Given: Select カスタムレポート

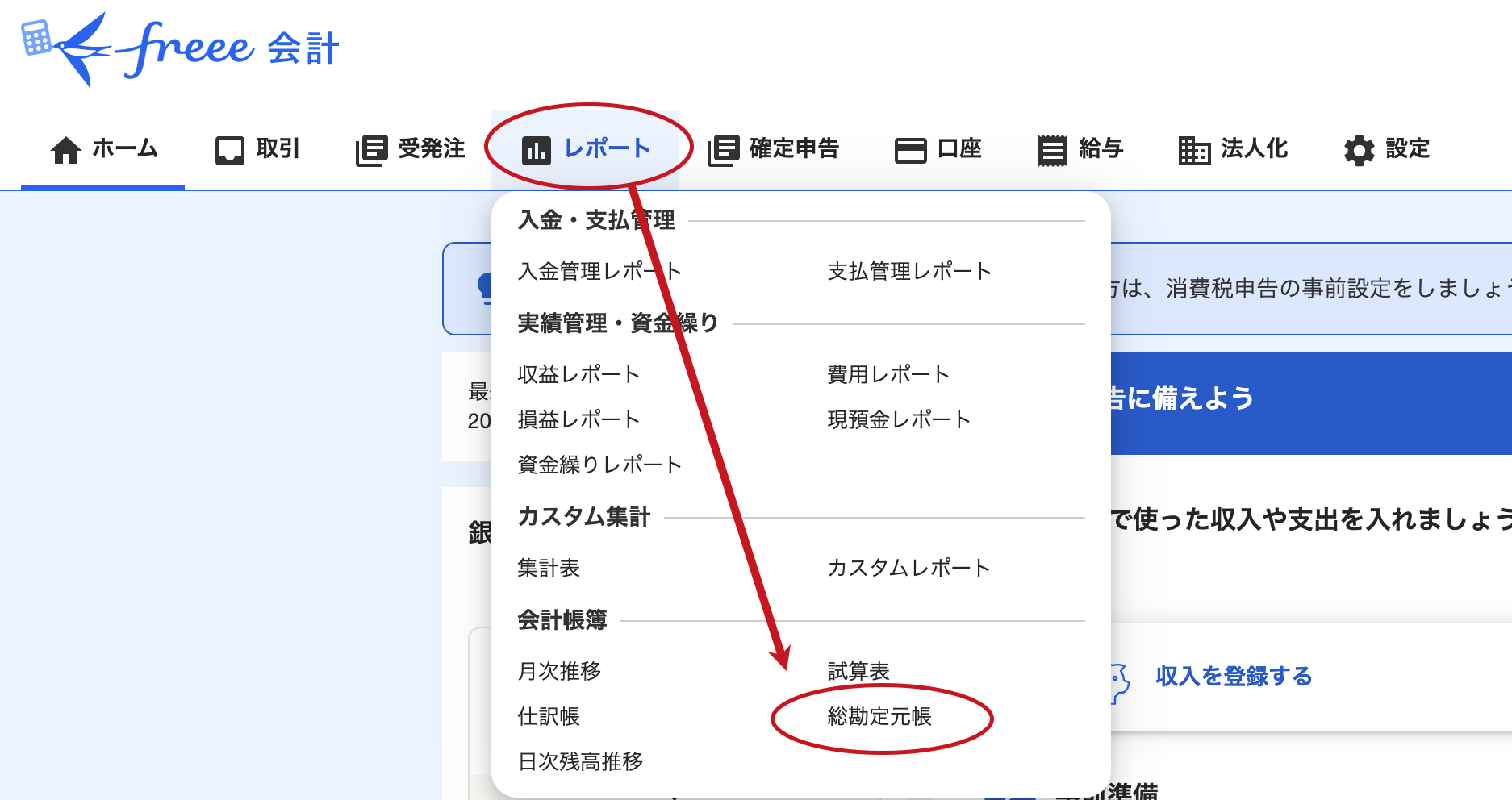Looking at the screenshot, I should point(909,569).
